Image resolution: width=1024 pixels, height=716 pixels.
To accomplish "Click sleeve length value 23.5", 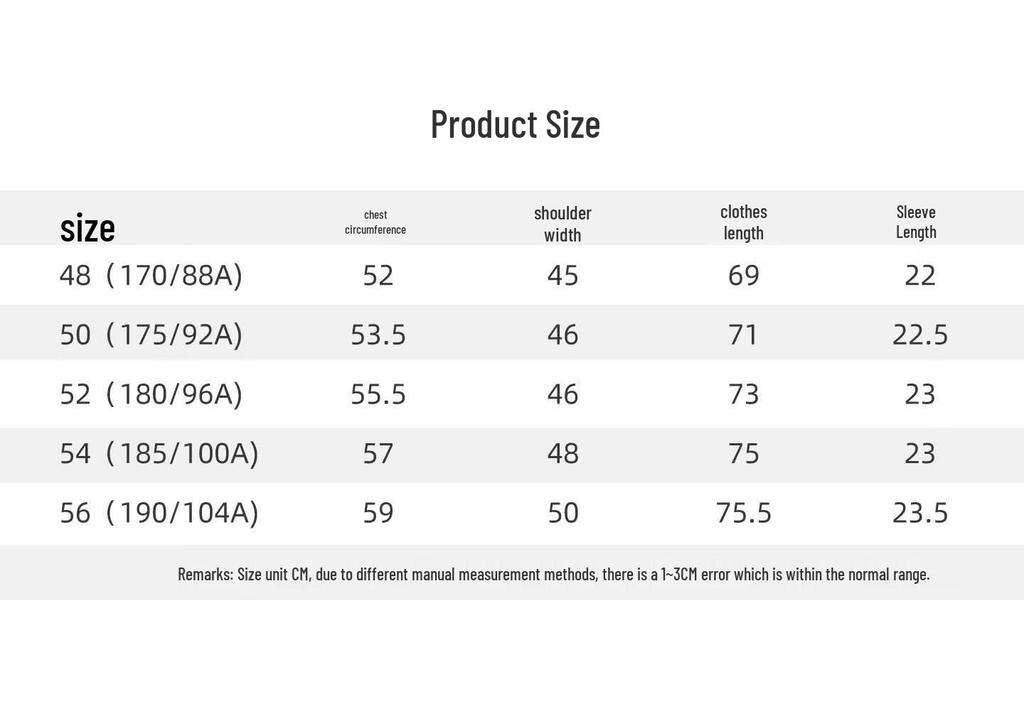I will [x=920, y=513].
